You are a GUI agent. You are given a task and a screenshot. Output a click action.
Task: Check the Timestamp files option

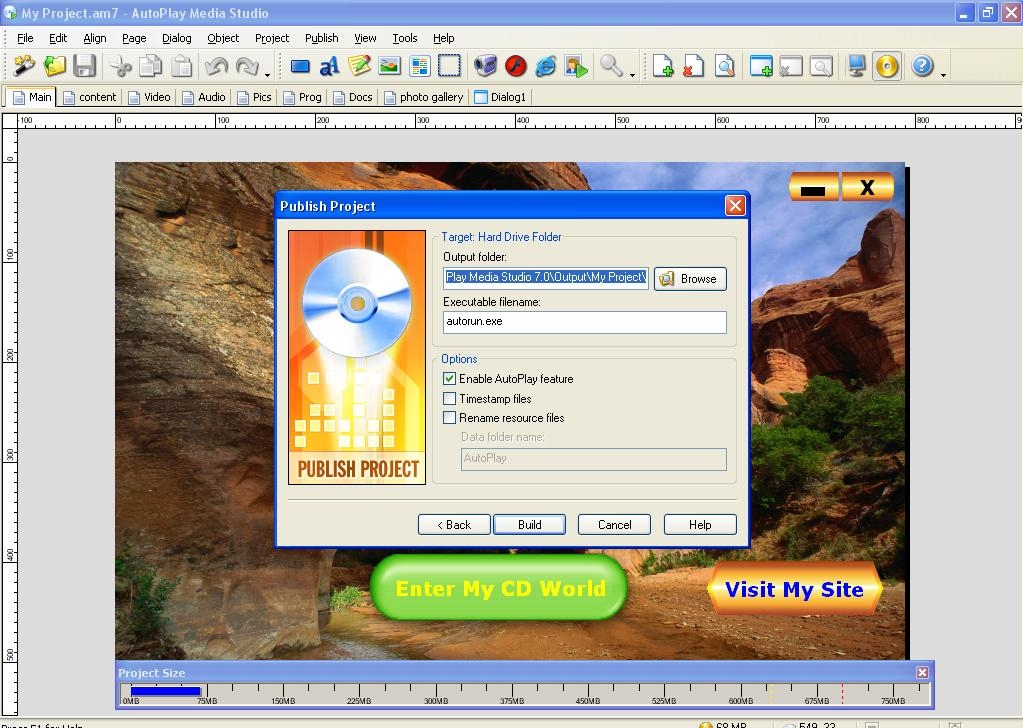[x=450, y=398]
